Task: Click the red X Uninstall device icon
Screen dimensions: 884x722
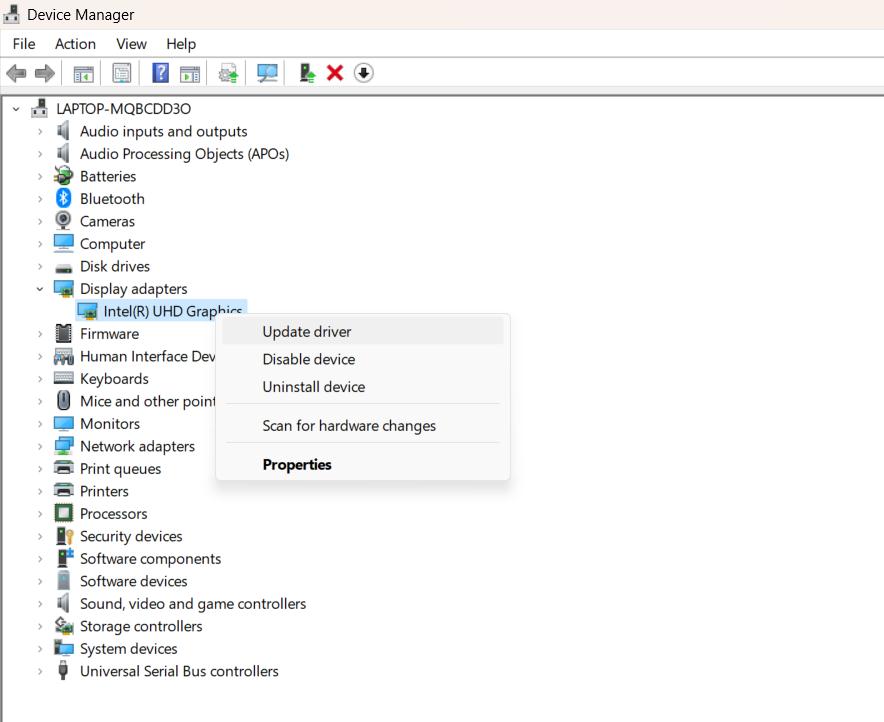Action: pyautogui.click(x=334, y=72)
